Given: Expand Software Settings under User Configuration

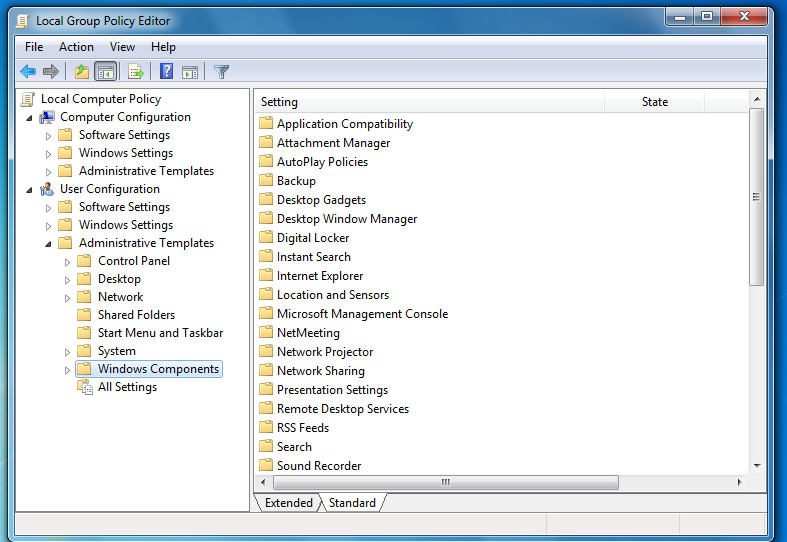Looking at the screenshot, I should [48, 208].
